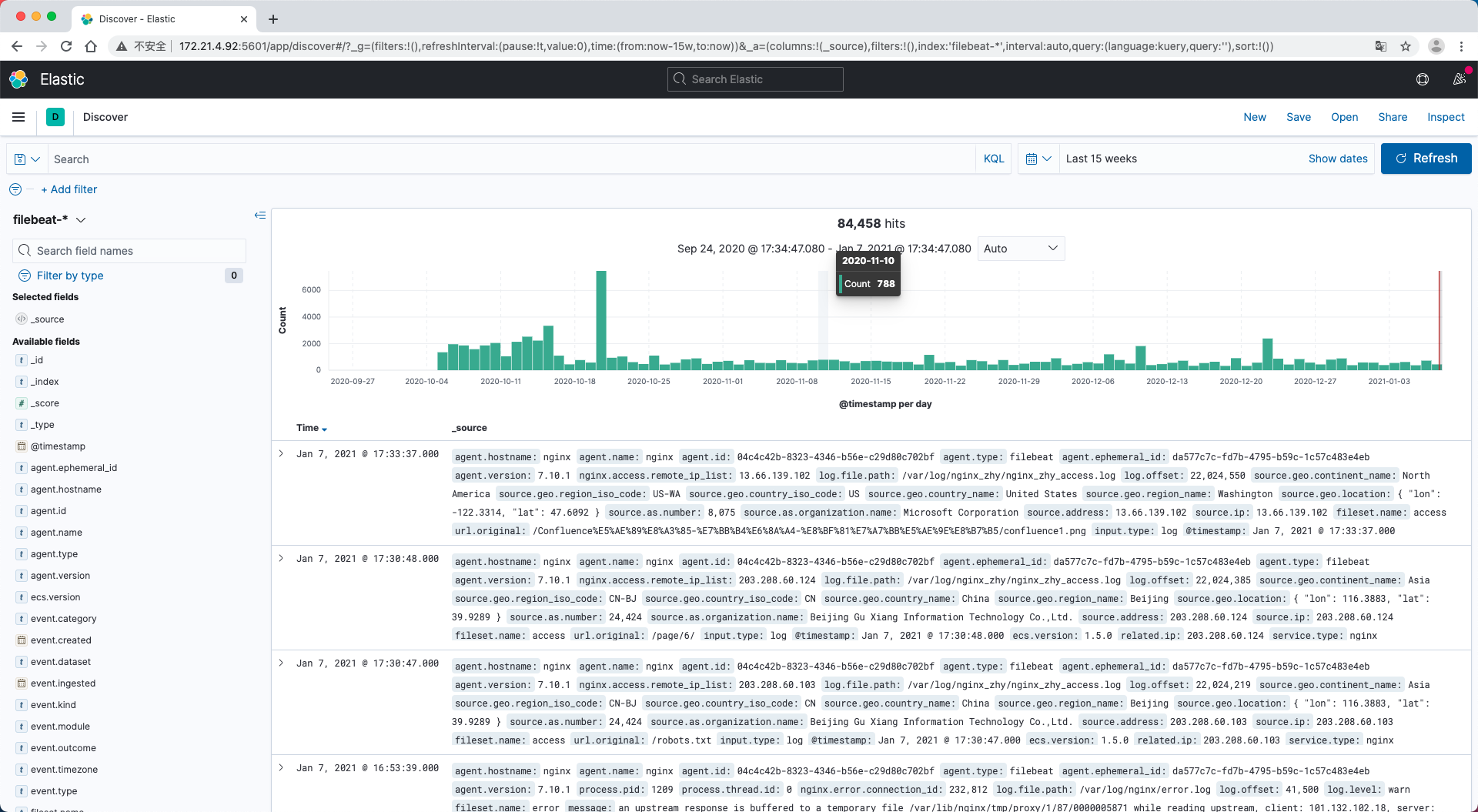
Task: Expand the 16:53:39.000 document row
Action: (281, 768)
